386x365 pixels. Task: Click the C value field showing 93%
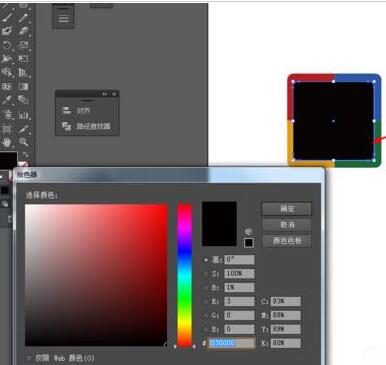[286, 301]
